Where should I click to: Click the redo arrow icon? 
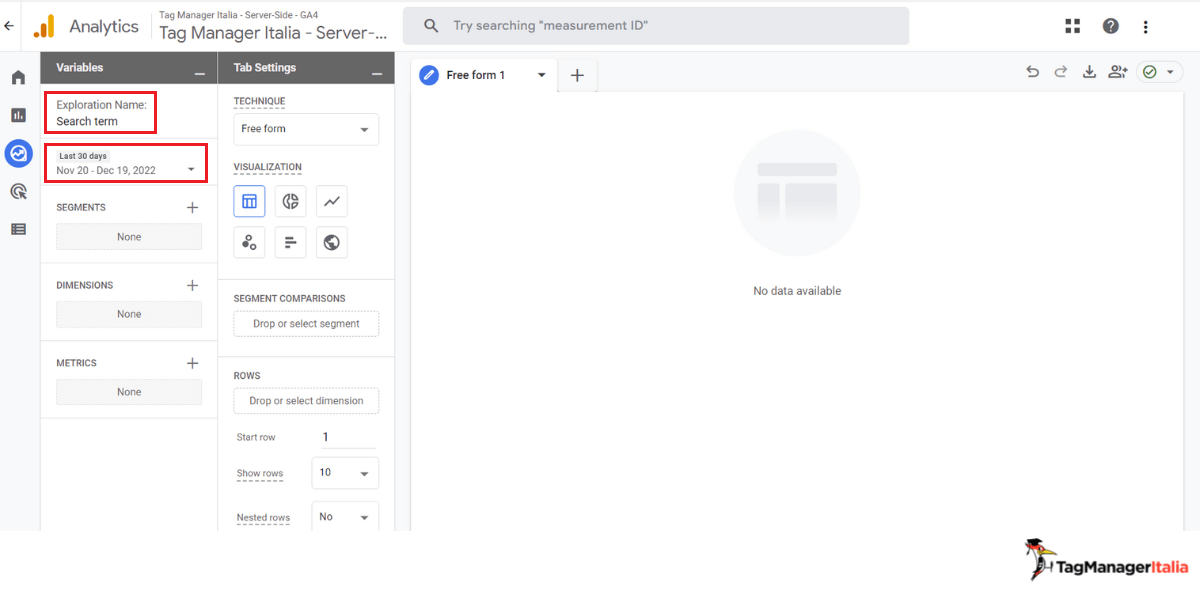[1061, 72]
